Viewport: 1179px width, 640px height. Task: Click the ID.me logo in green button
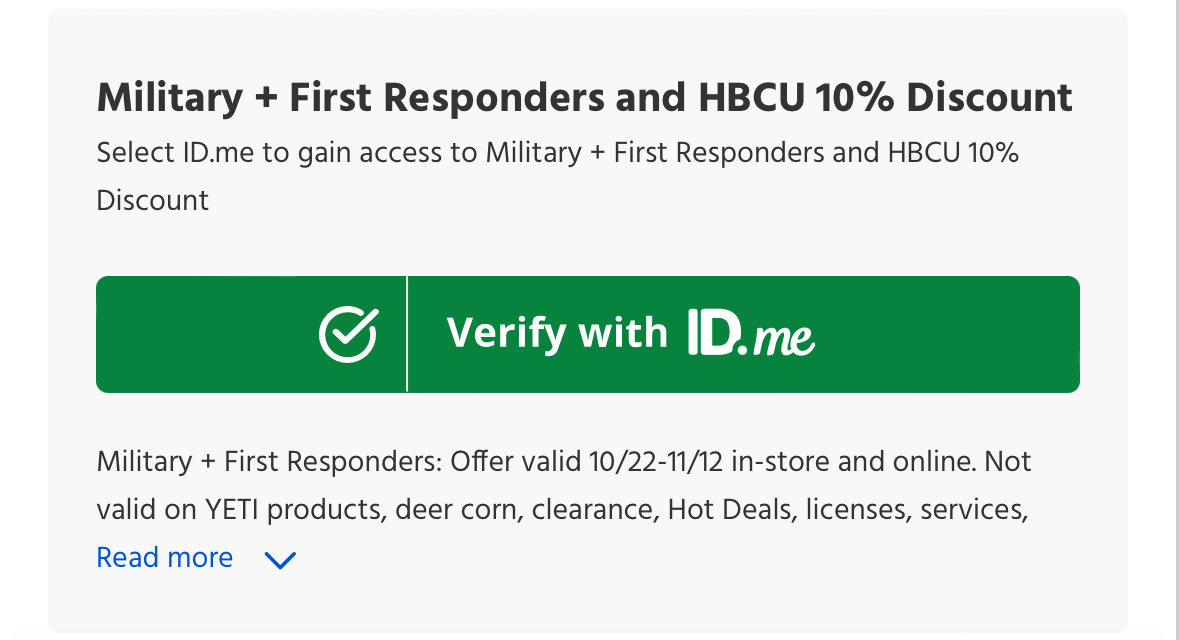coord(751,334)
